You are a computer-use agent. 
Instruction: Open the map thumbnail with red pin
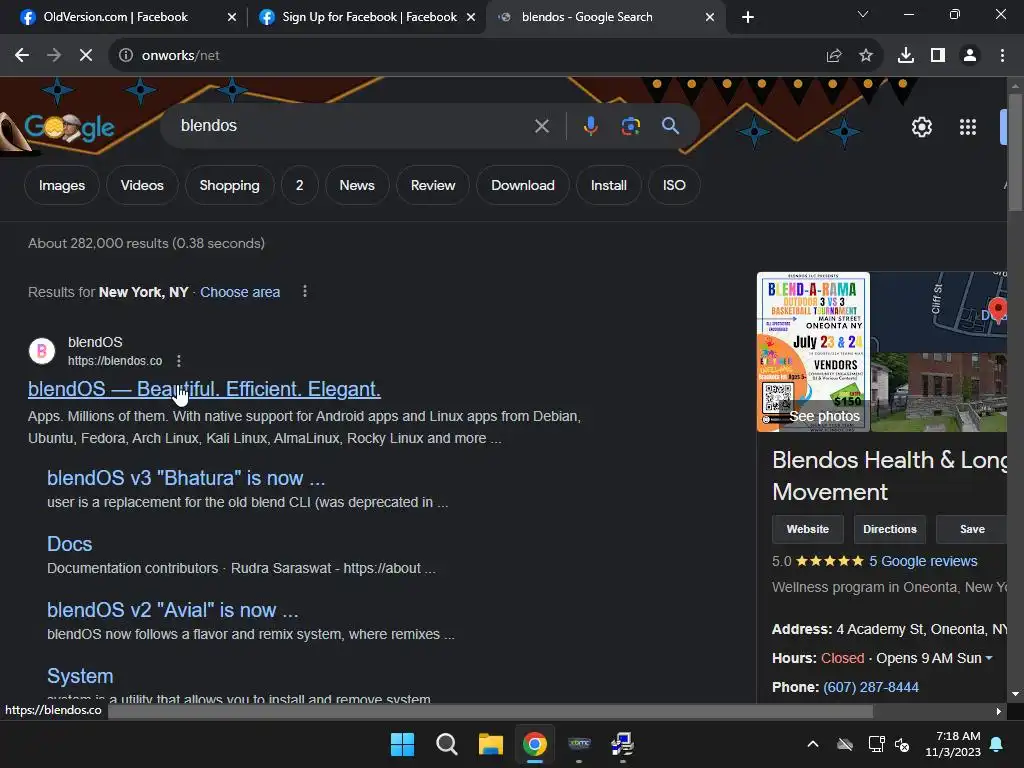pyautogui.click(x=939, y=312)
